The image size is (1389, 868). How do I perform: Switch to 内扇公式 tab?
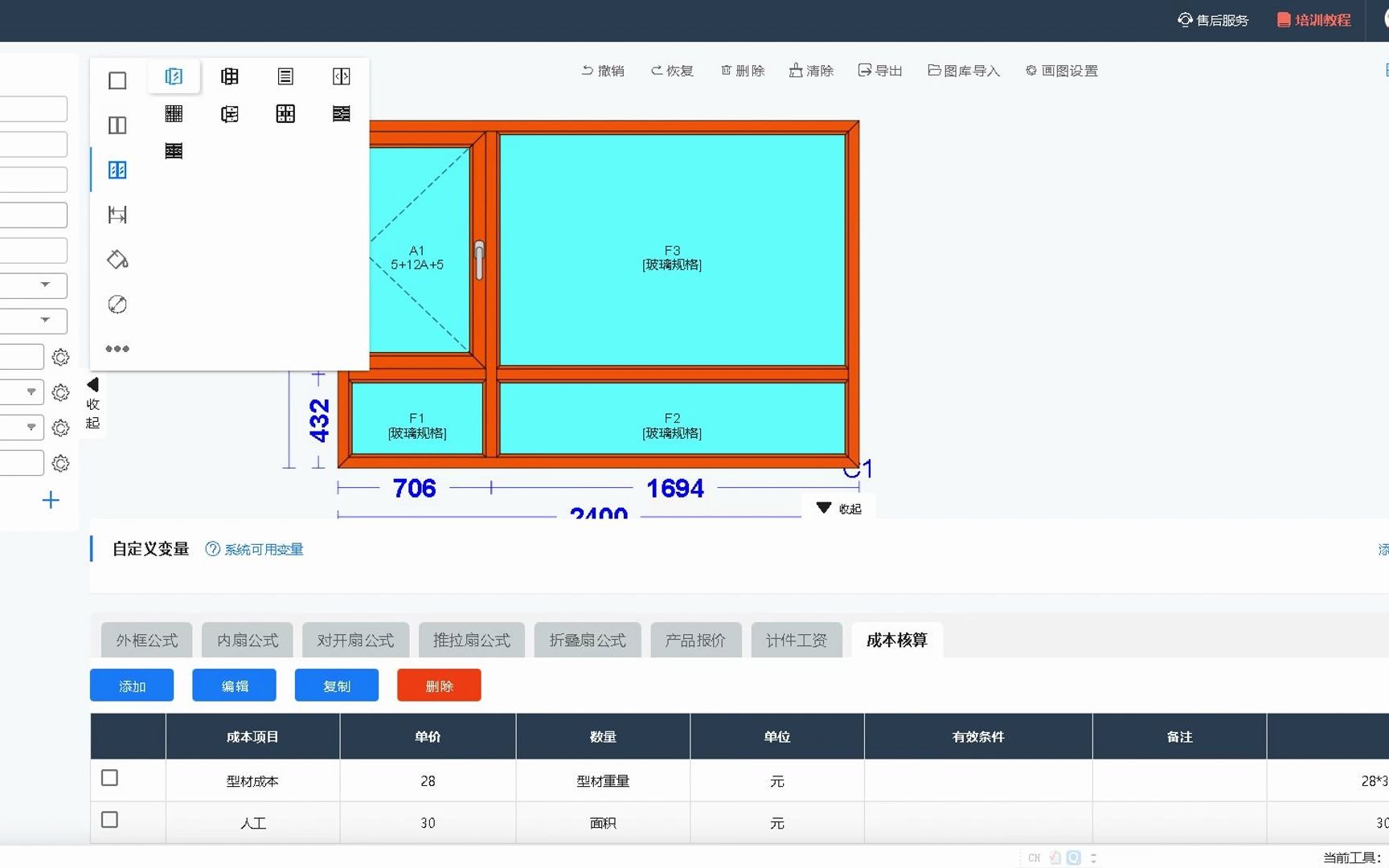click(248, 641)
